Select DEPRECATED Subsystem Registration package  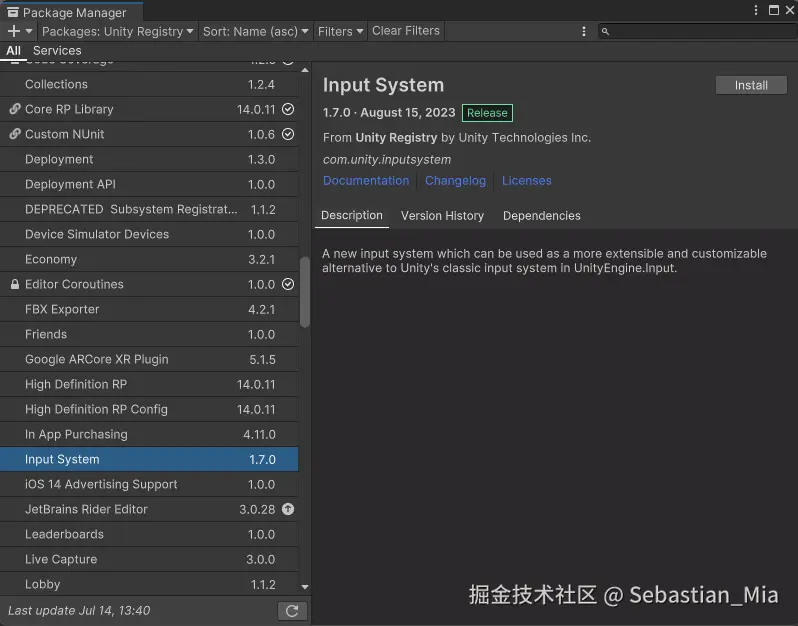pos(149,209)
